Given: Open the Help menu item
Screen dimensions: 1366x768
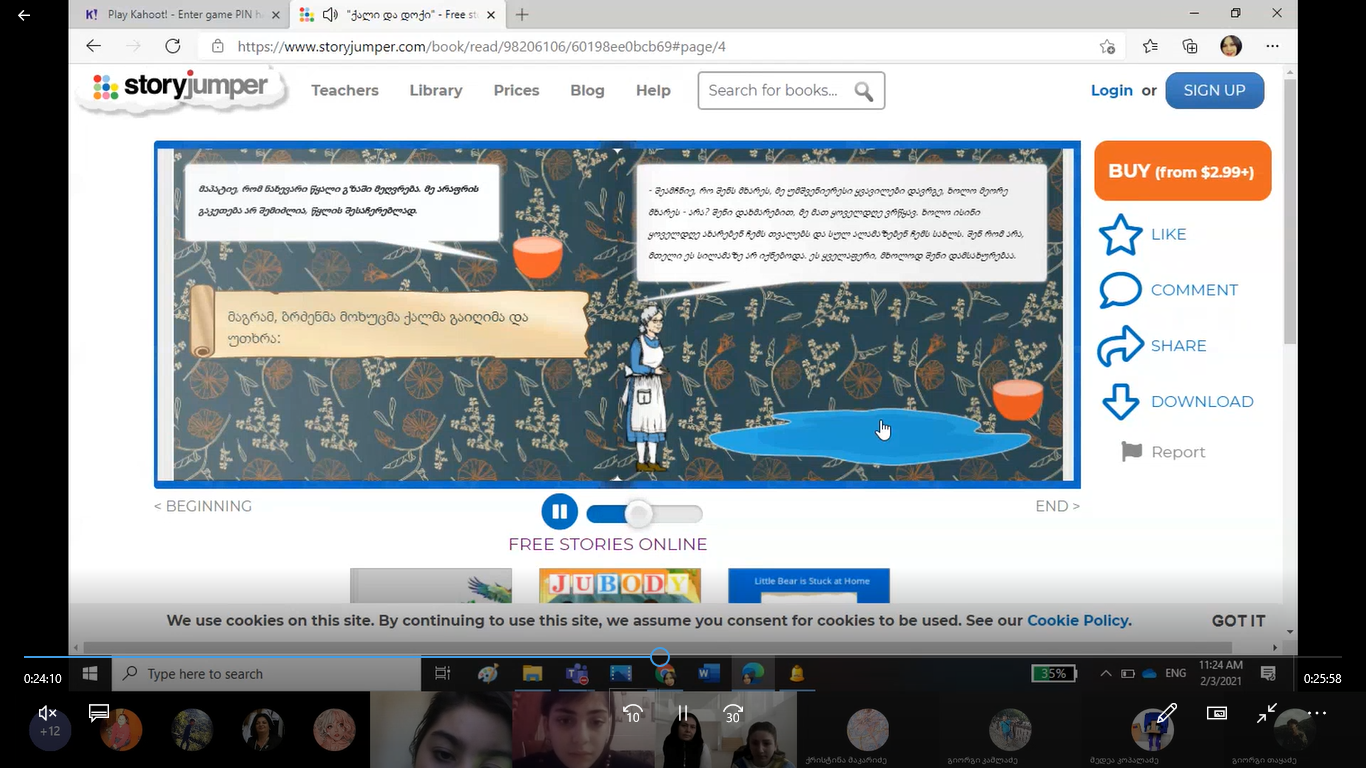Looking at the screenshot, I should (653, 90).
